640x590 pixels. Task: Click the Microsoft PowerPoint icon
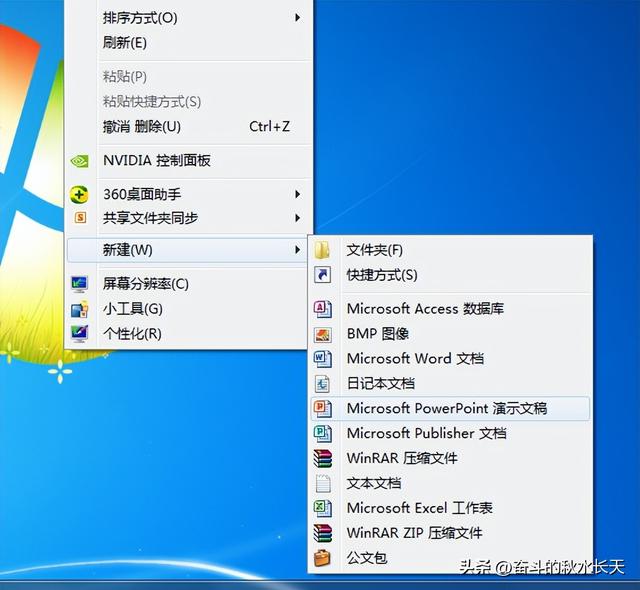(x=322, y=408)
